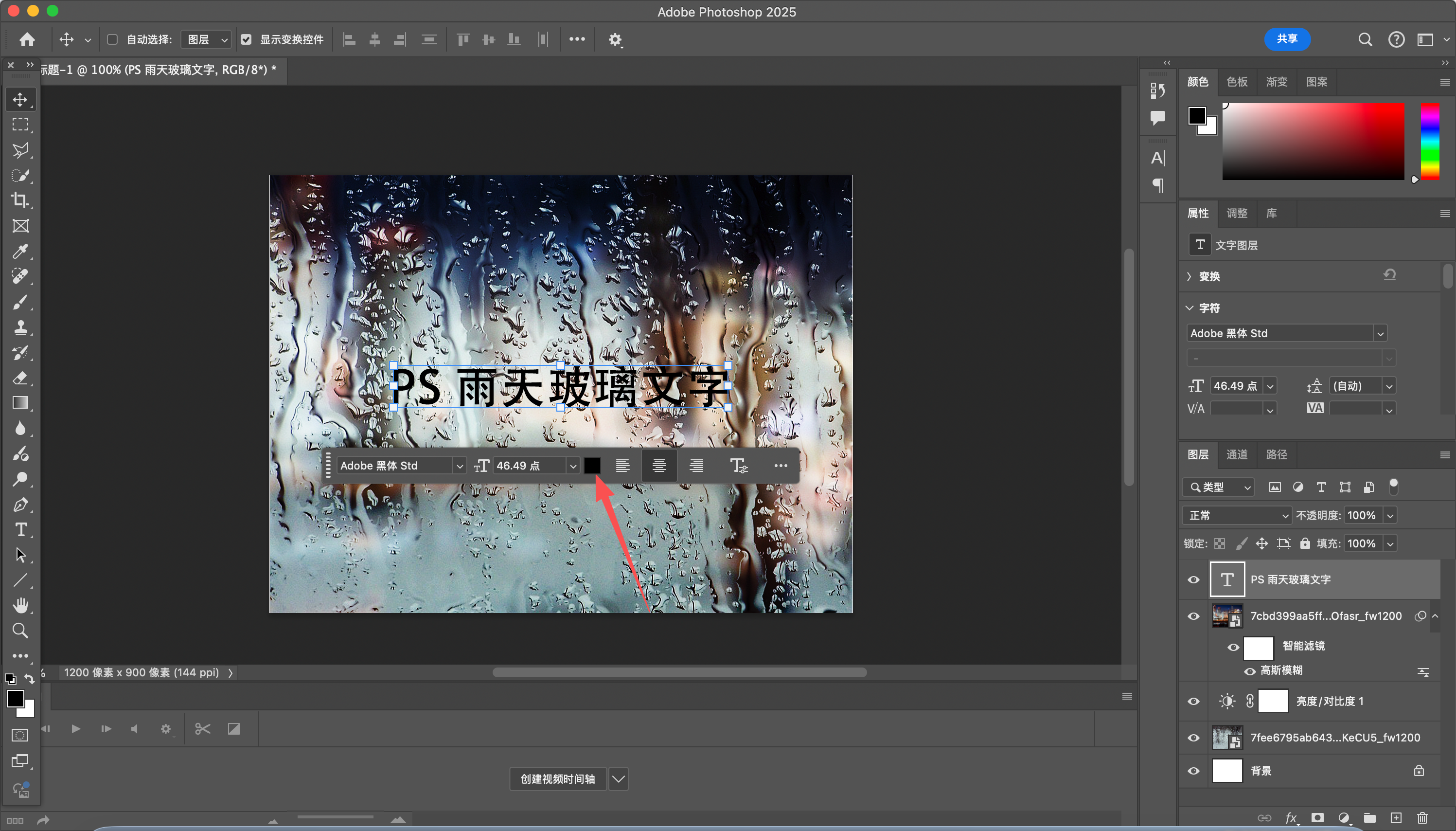Uncheck the 显示变换控件 checkbox

click(x=246, y=39)
